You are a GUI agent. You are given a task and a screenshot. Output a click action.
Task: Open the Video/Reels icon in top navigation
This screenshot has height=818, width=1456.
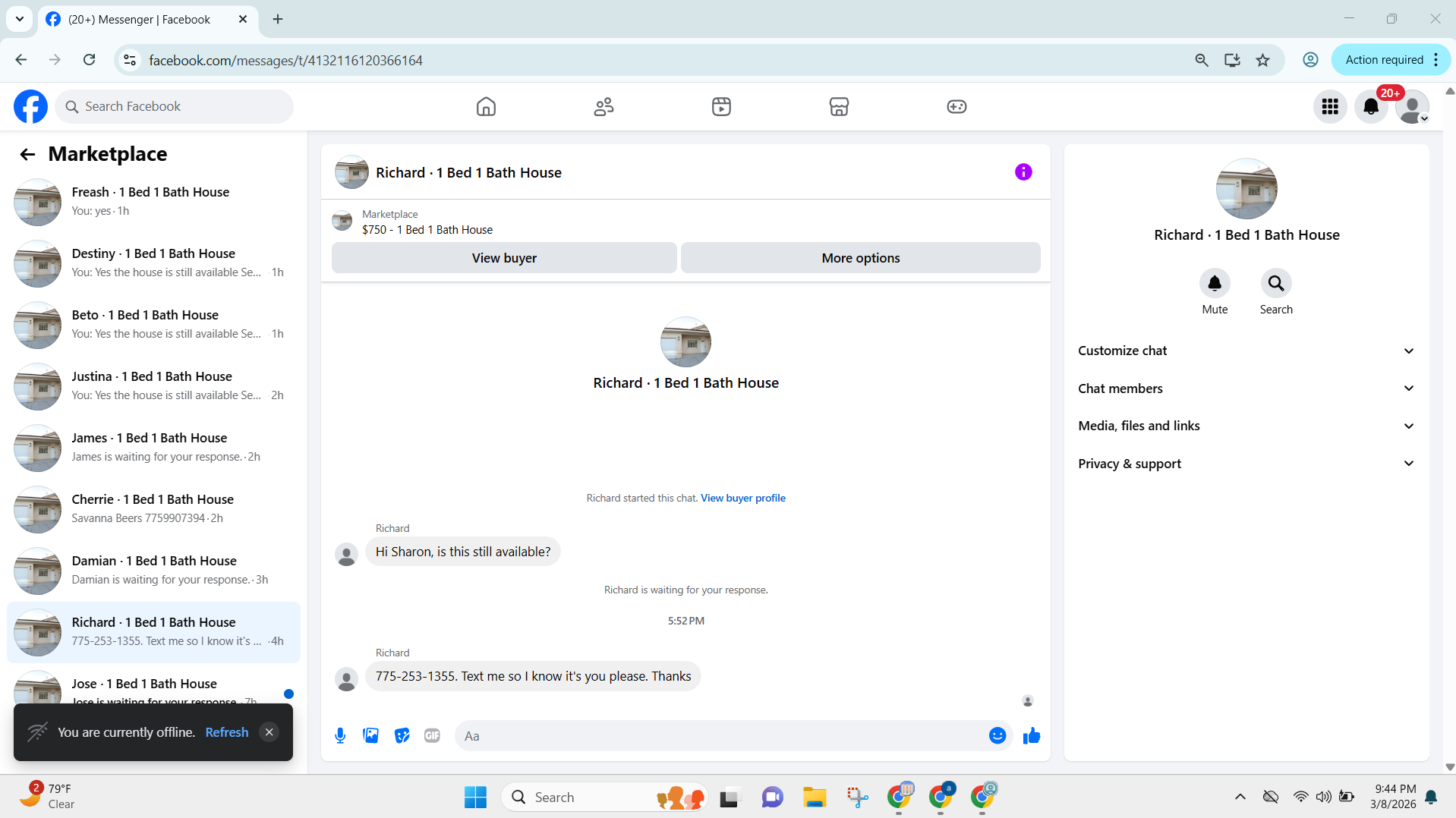pyautogui.click(x=721, y=106)
